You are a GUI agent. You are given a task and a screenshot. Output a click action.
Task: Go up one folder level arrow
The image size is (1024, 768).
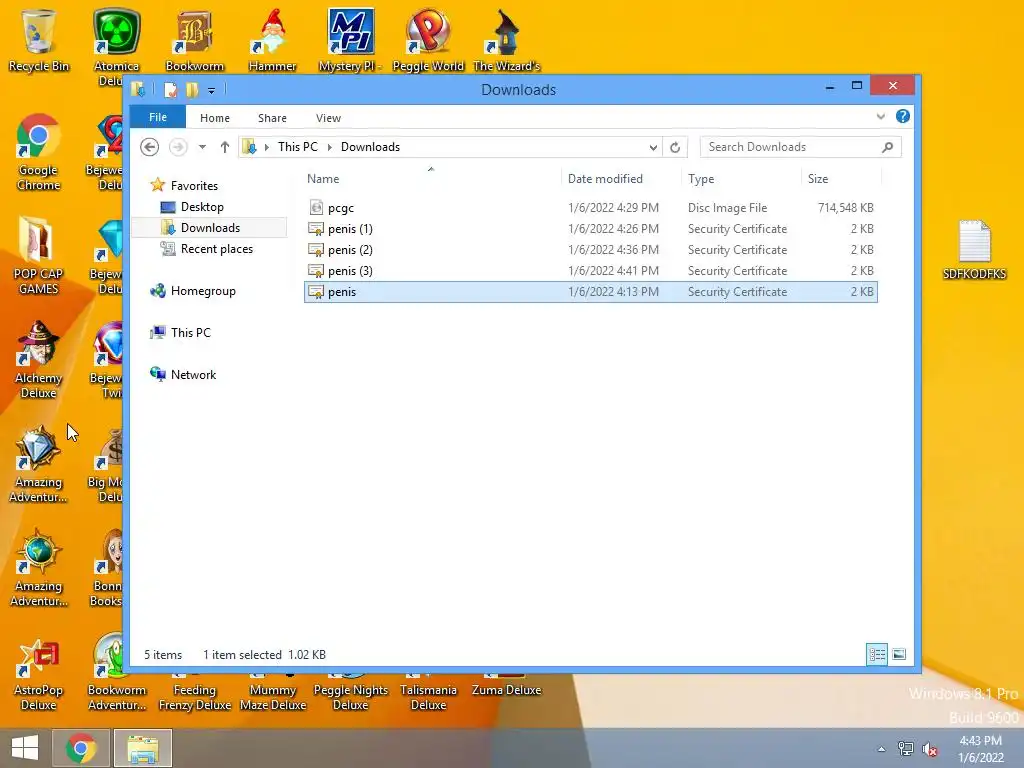coord(225,147)
